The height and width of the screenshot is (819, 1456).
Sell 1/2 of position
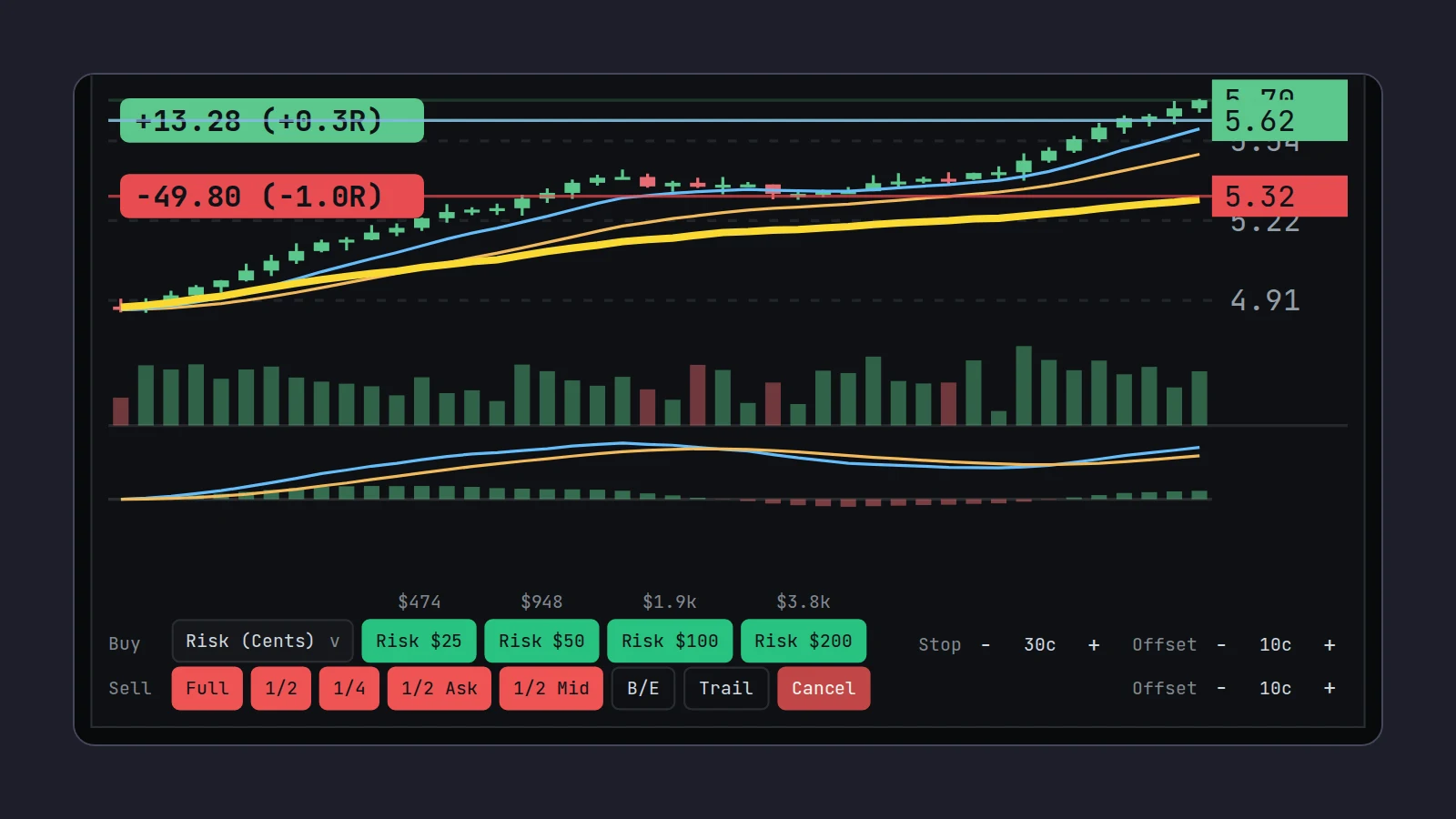tap(281, 689)
